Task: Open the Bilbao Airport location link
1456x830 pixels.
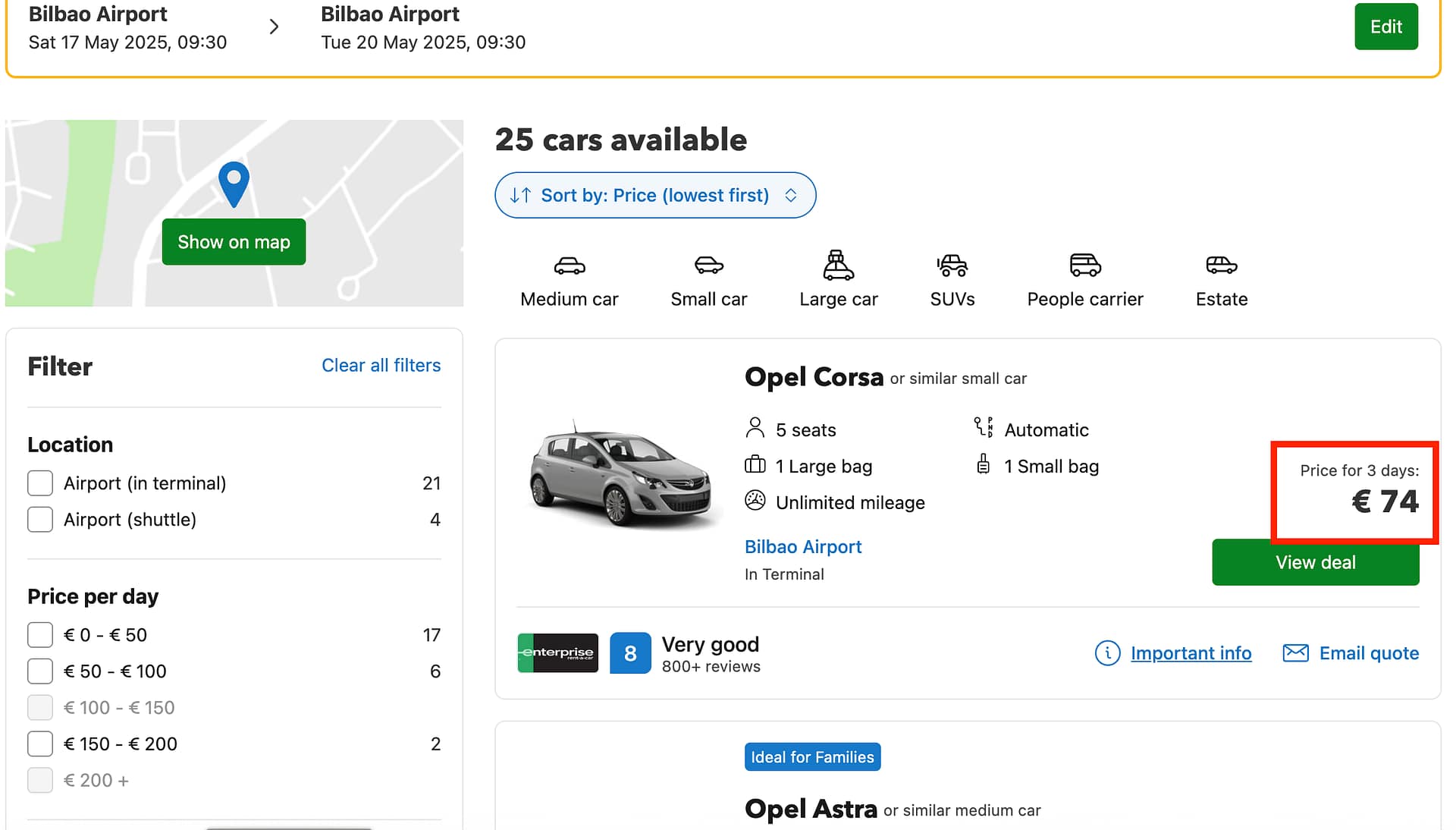Action: coord(803,547)
